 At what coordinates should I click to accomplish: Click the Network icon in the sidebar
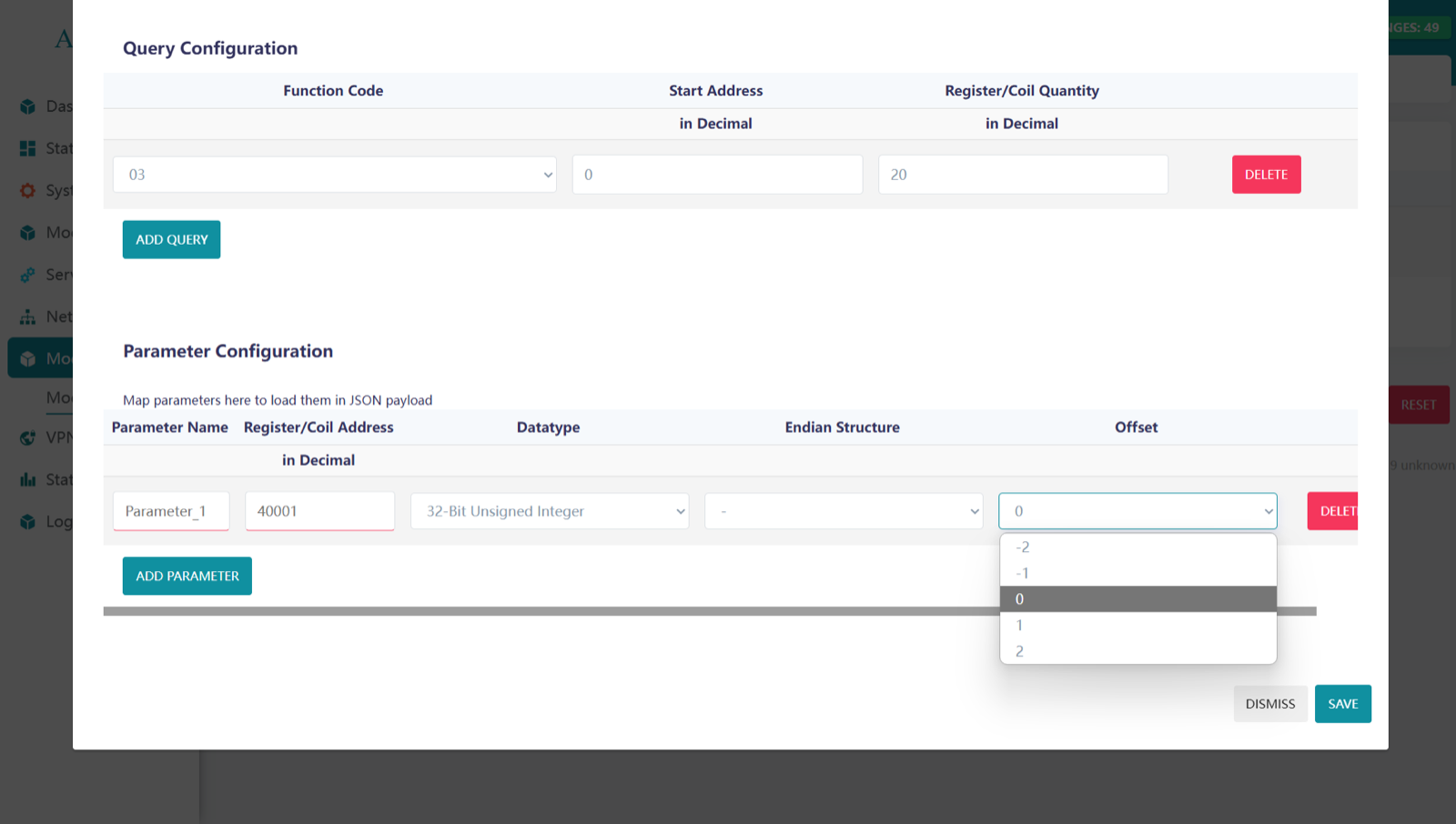(28, 317)
